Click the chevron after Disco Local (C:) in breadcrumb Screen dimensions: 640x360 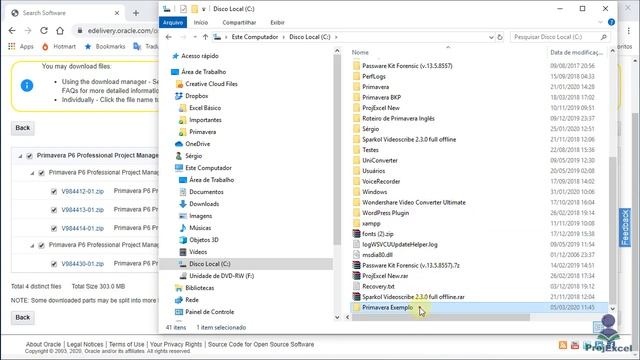(x=336, y=37)
